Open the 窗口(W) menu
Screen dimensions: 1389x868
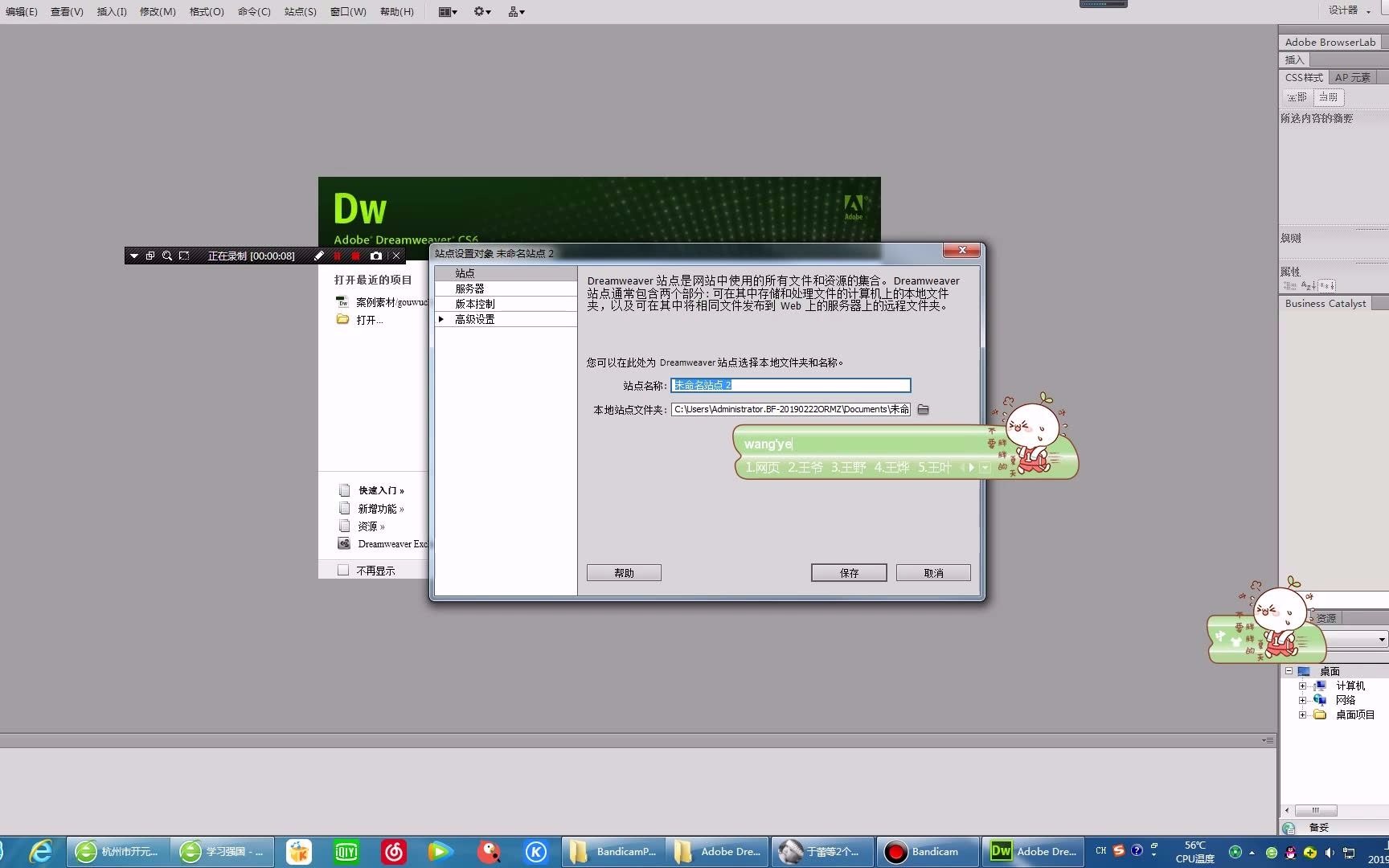tap(348, 11)
